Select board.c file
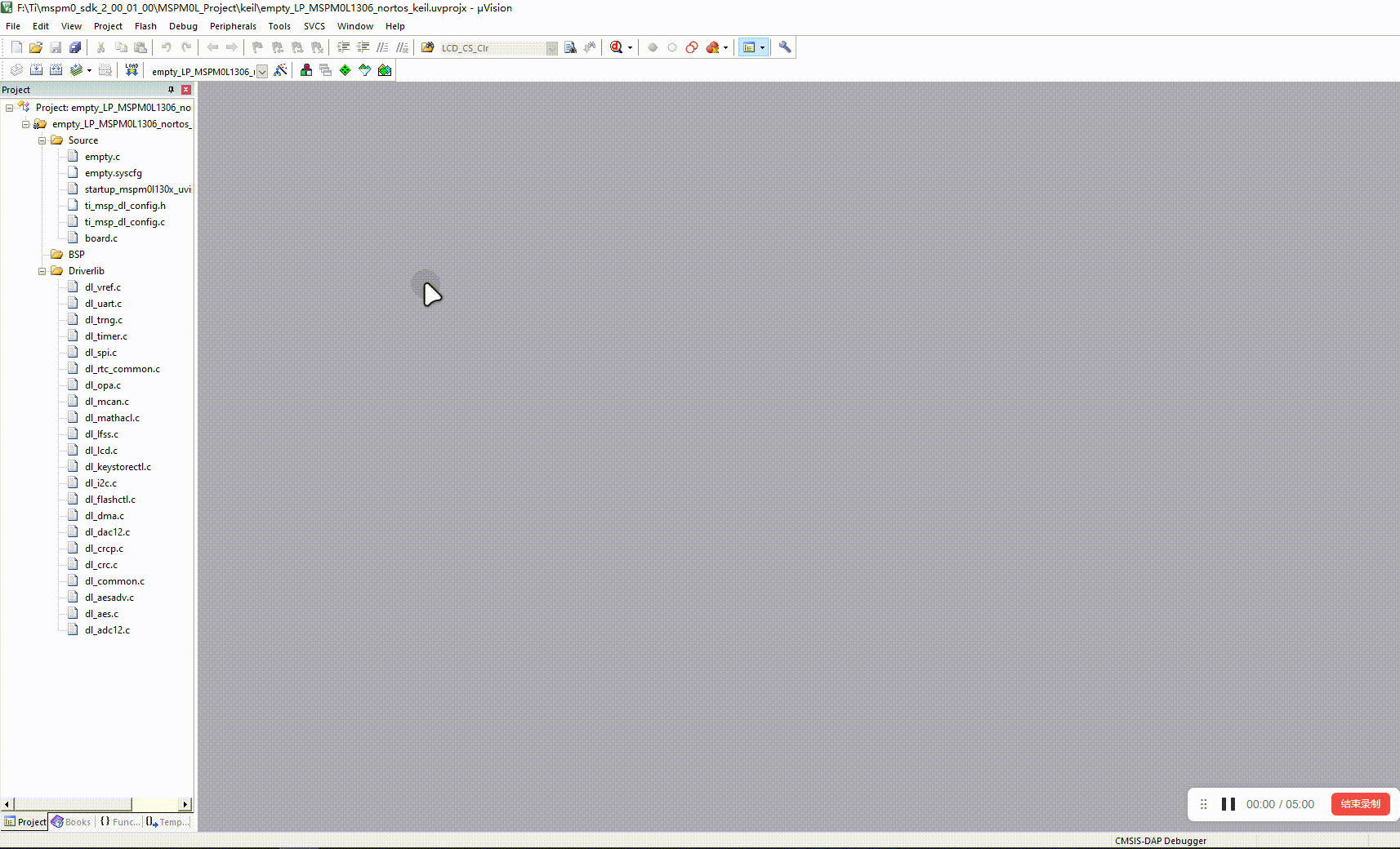The width and height of the screenshot is (1400, 849). 101,238
